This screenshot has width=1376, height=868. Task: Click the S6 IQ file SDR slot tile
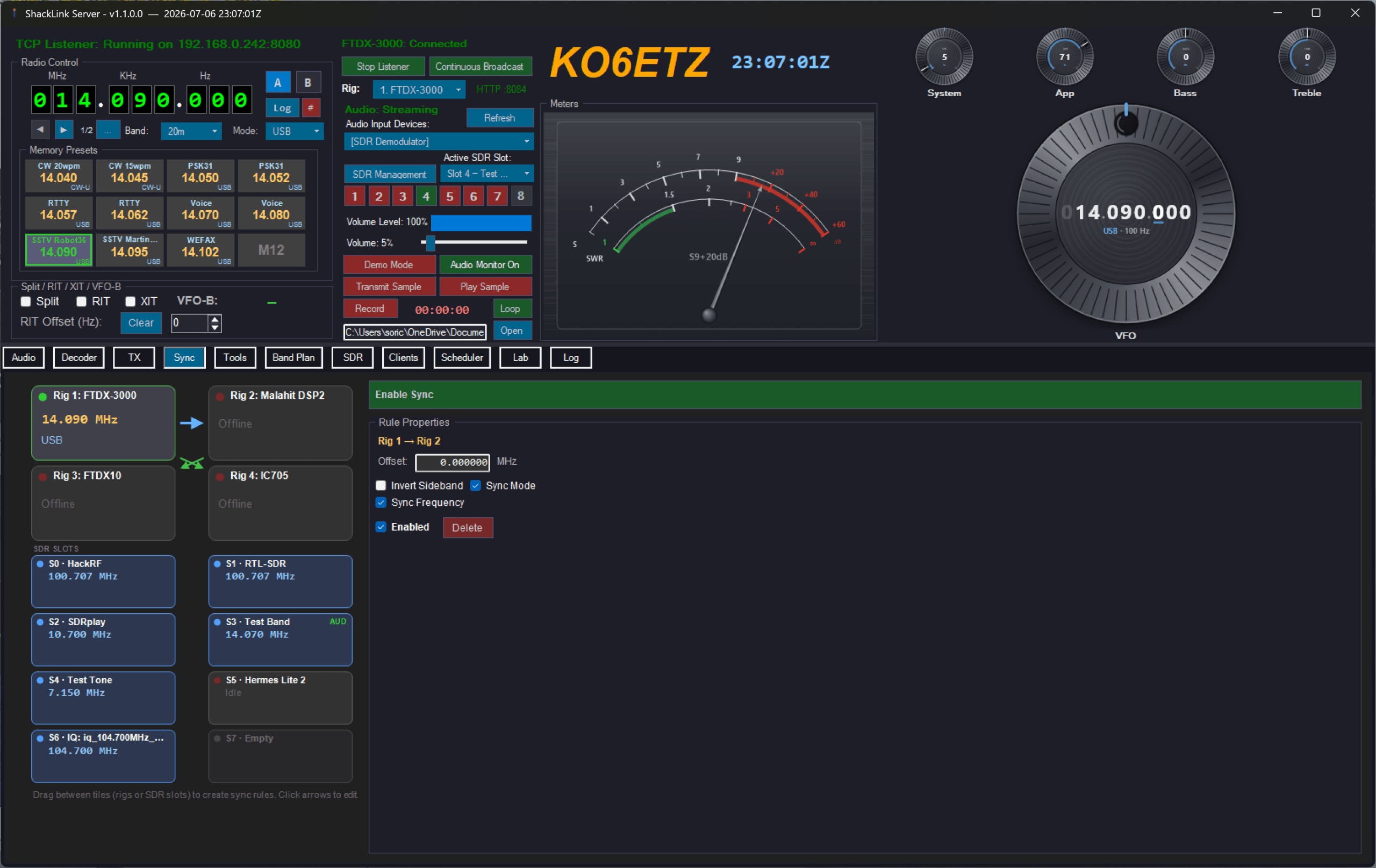[x=103, y=756]
